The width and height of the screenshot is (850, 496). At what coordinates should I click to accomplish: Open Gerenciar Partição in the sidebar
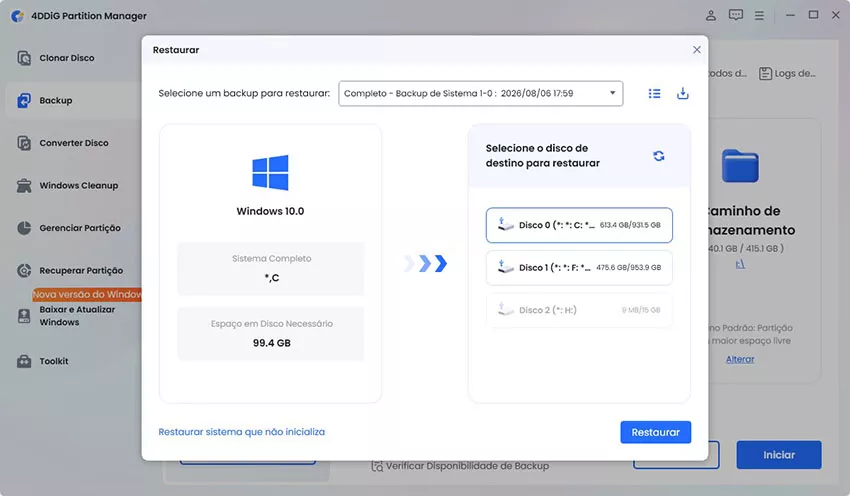pos(80,228)
